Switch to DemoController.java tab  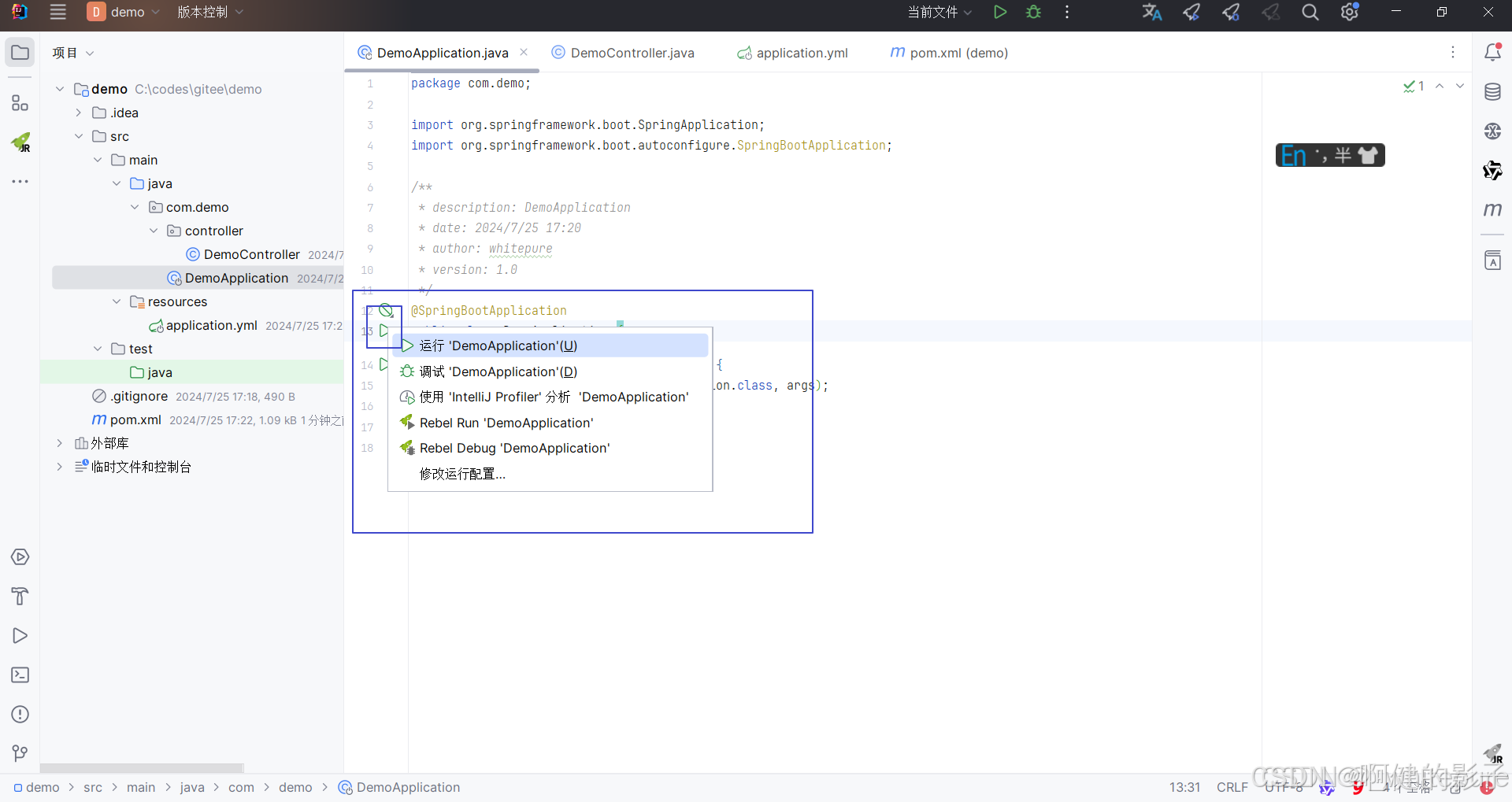pyautogui.click(x=623, y=53)
